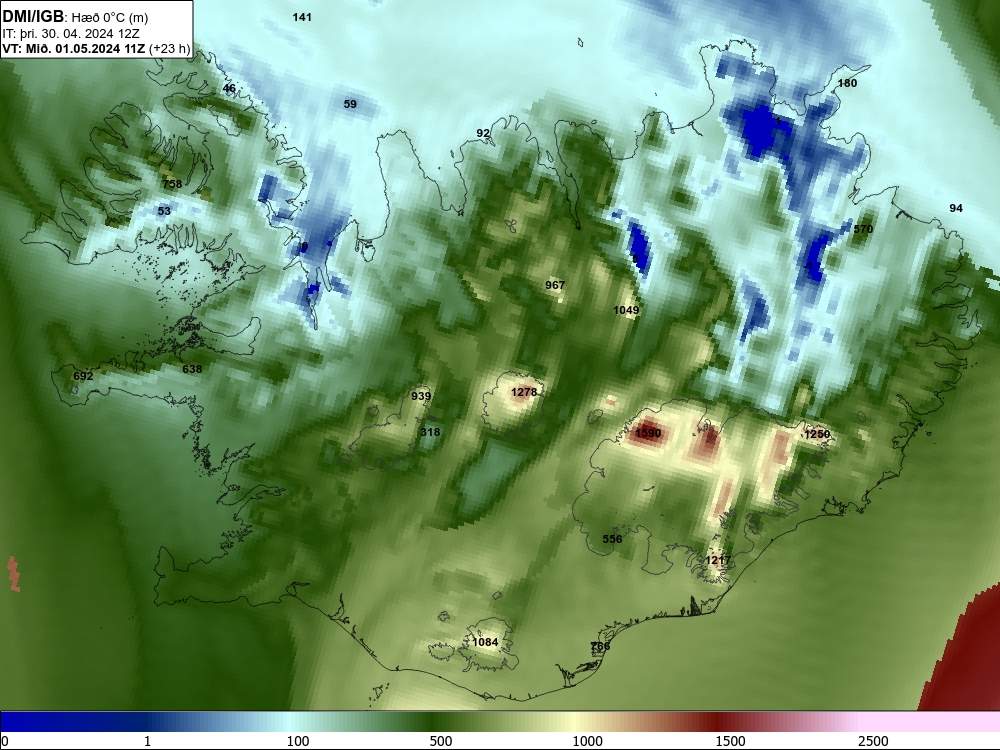Click the 2500 label on the color scale
This screenshot has height=750, width=1000.
(873, 740)
